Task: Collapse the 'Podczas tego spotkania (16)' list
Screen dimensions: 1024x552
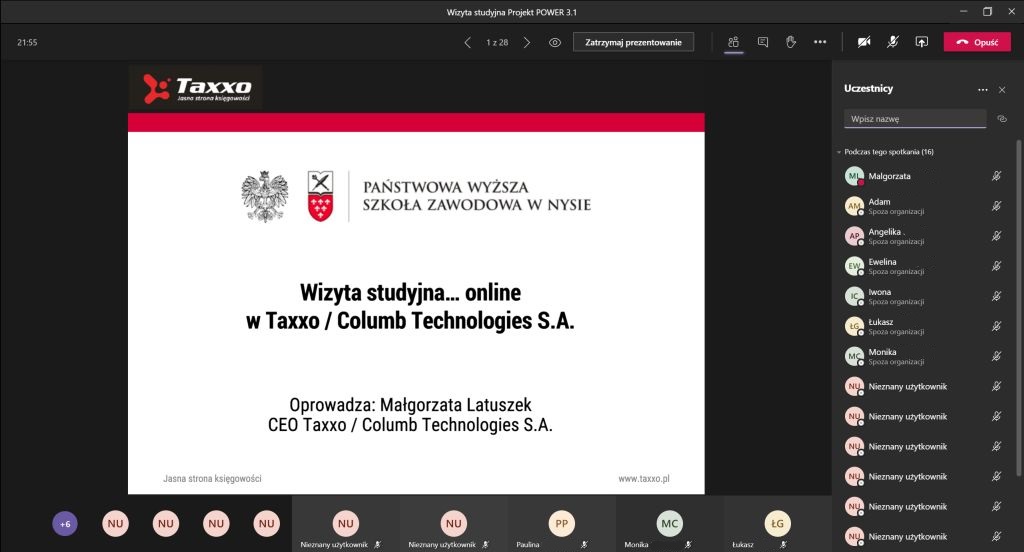Action: pos(839,152)
